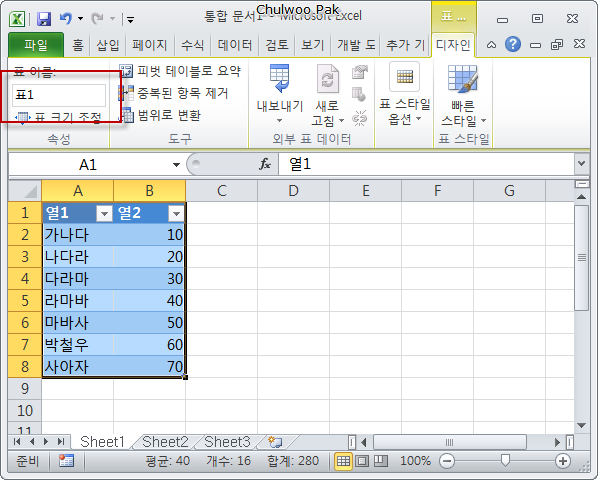
Task: Open the Name Box dropdown arrow
Action: point(176,165)
